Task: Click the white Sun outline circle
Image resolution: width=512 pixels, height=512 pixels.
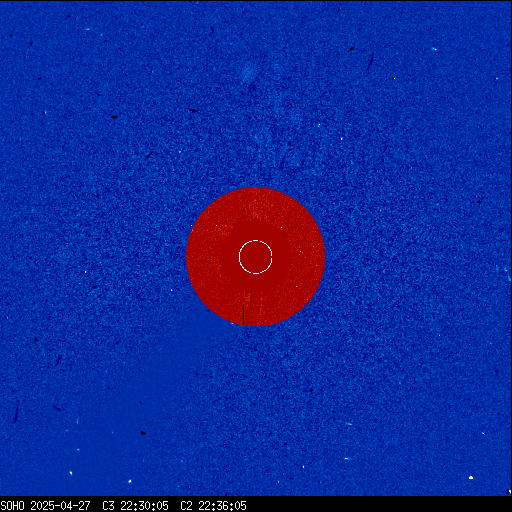Action: click(x=256, y=257)
